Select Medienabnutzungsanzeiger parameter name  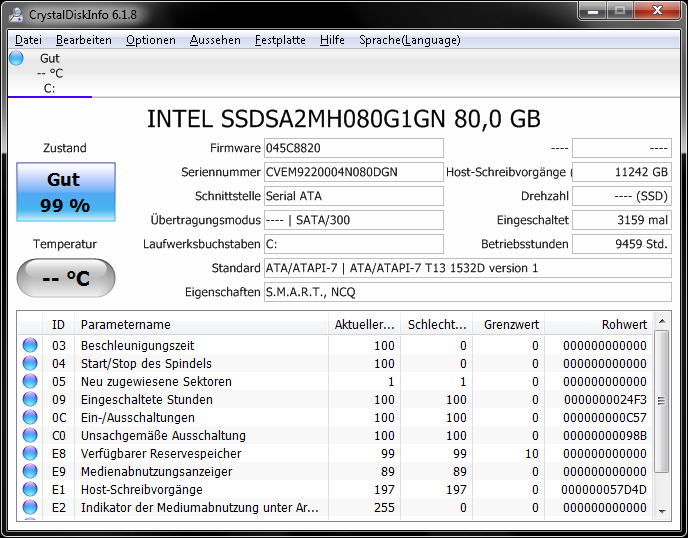click(x=157, y=472)
